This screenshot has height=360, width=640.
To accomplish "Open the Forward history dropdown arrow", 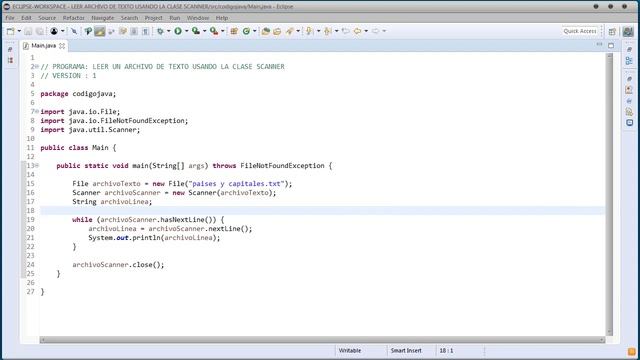I will point(384,31).
